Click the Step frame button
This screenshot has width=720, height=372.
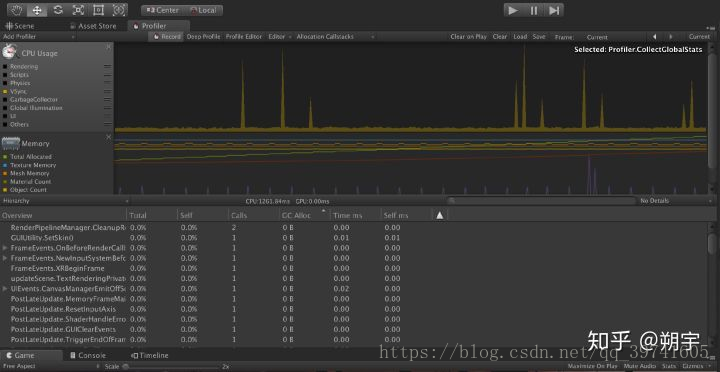coord(554,10)
